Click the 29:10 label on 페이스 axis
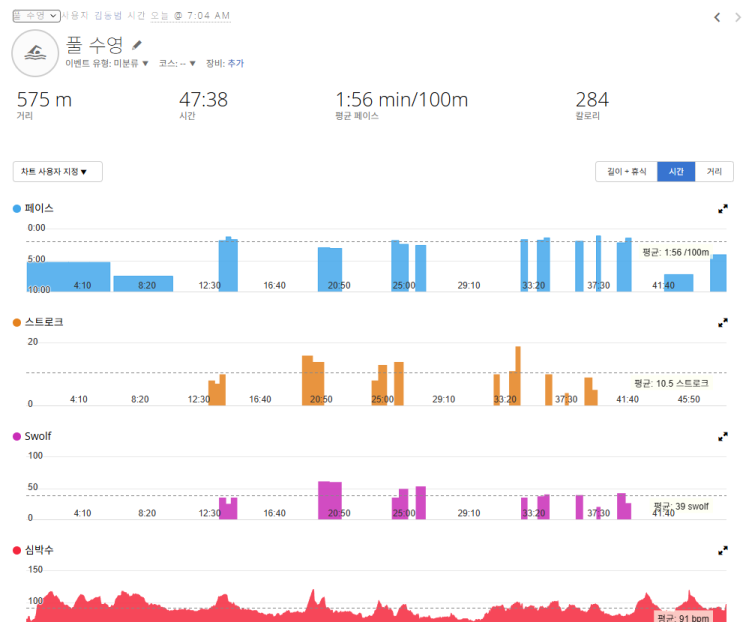743x622 pixels. coord(469,286)
